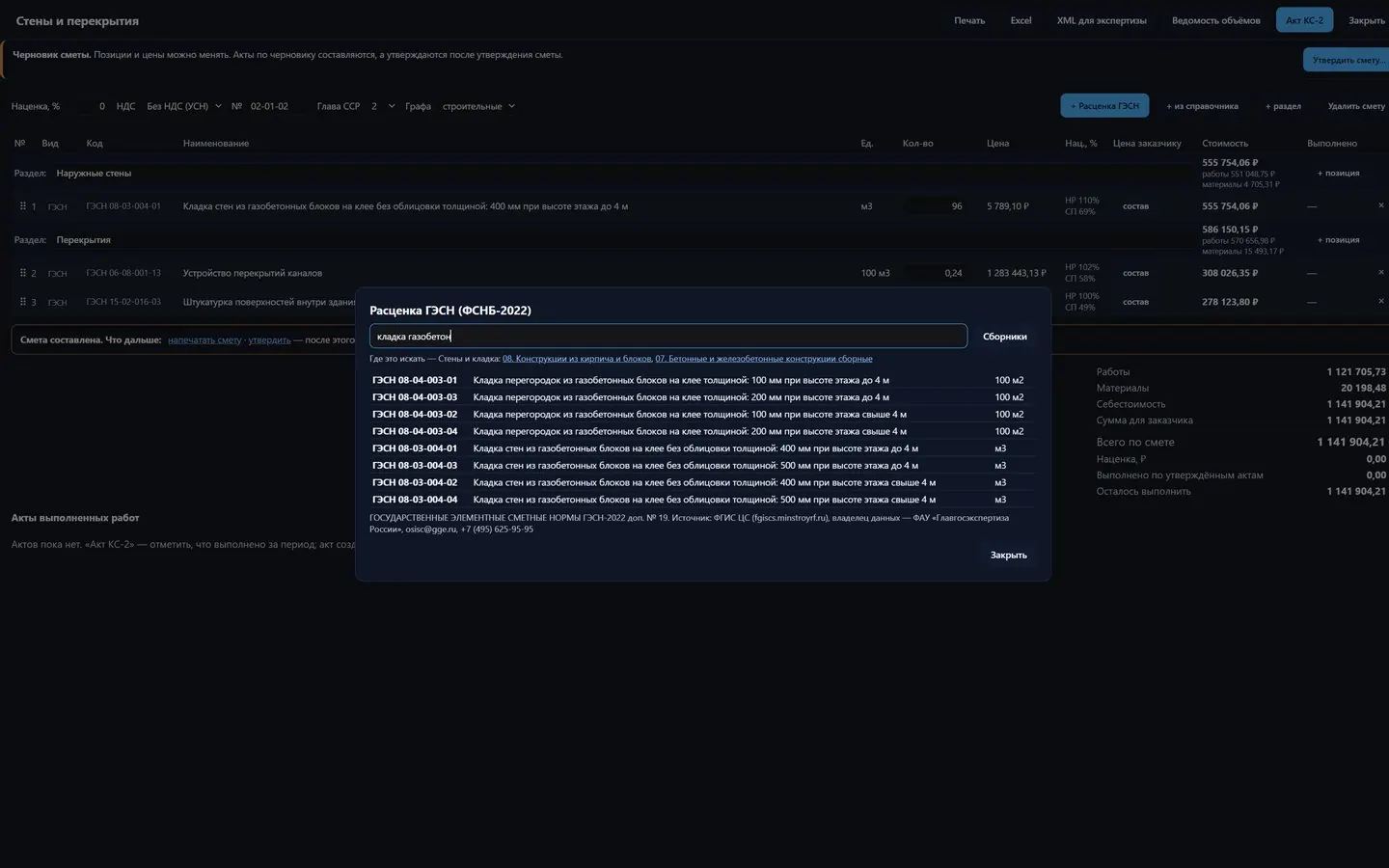Viewport: 1389px width, 868px height.
Task: Select result ГЭСН 08-04-003-04
Action: 701,431
